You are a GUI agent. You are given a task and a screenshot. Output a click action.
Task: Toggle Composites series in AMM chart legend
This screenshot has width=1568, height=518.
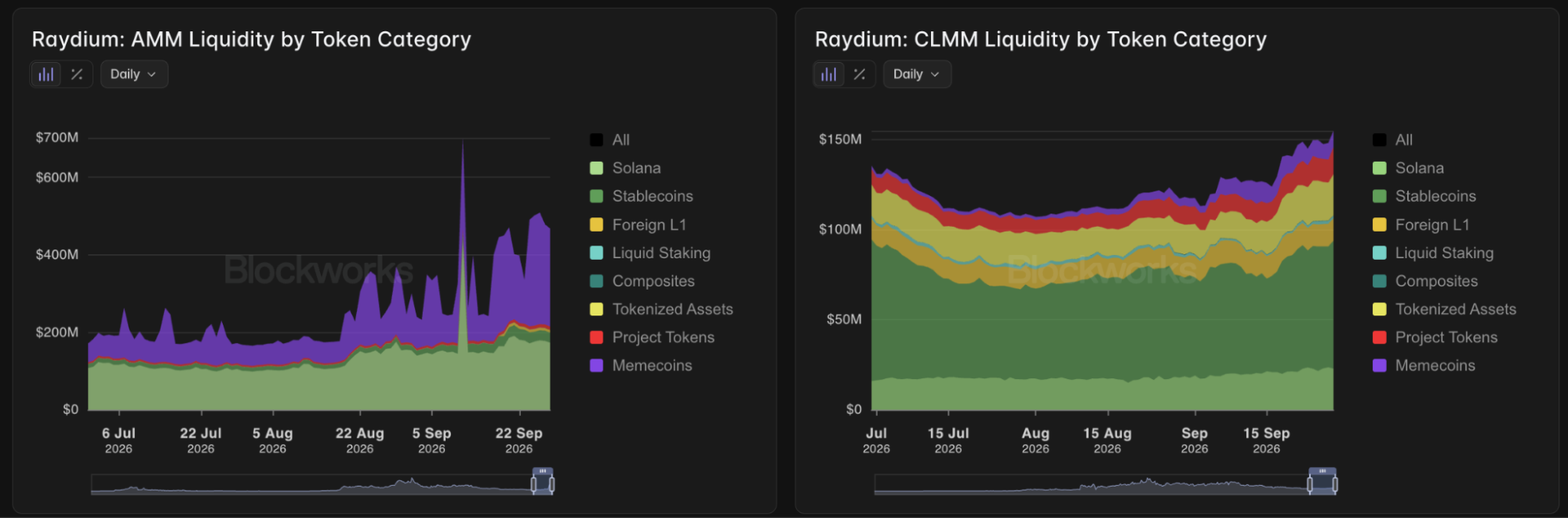point(642,281)
